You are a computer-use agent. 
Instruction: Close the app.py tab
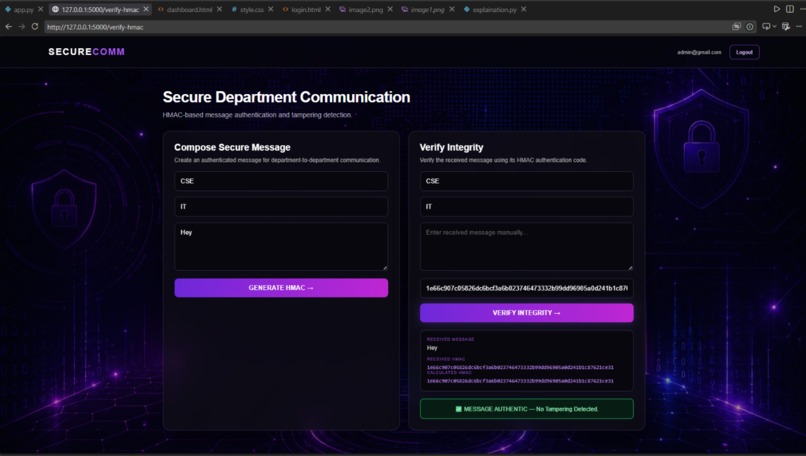click(x=41, y=9)
